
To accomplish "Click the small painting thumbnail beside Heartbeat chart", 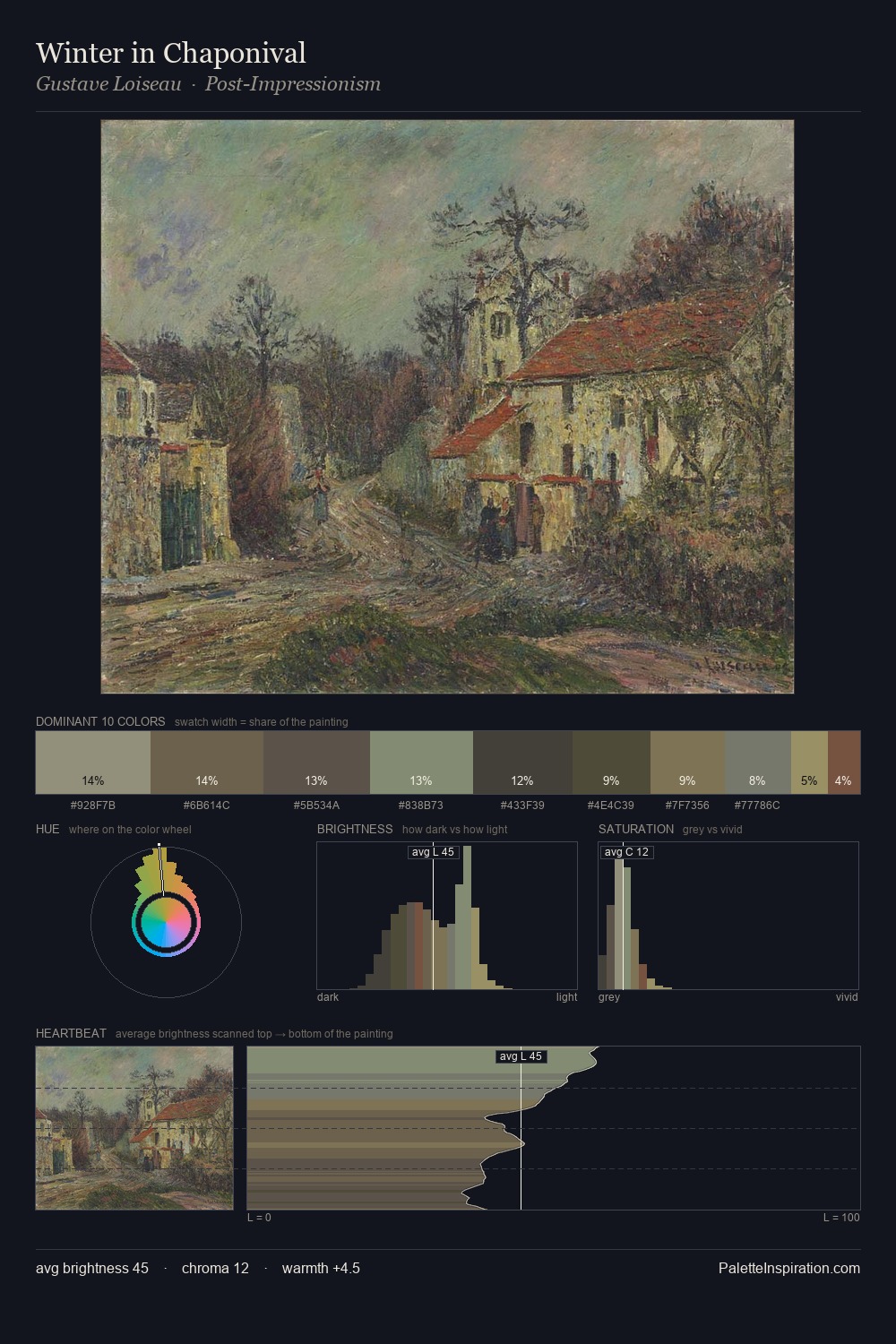I will [x=134, y=1128].
